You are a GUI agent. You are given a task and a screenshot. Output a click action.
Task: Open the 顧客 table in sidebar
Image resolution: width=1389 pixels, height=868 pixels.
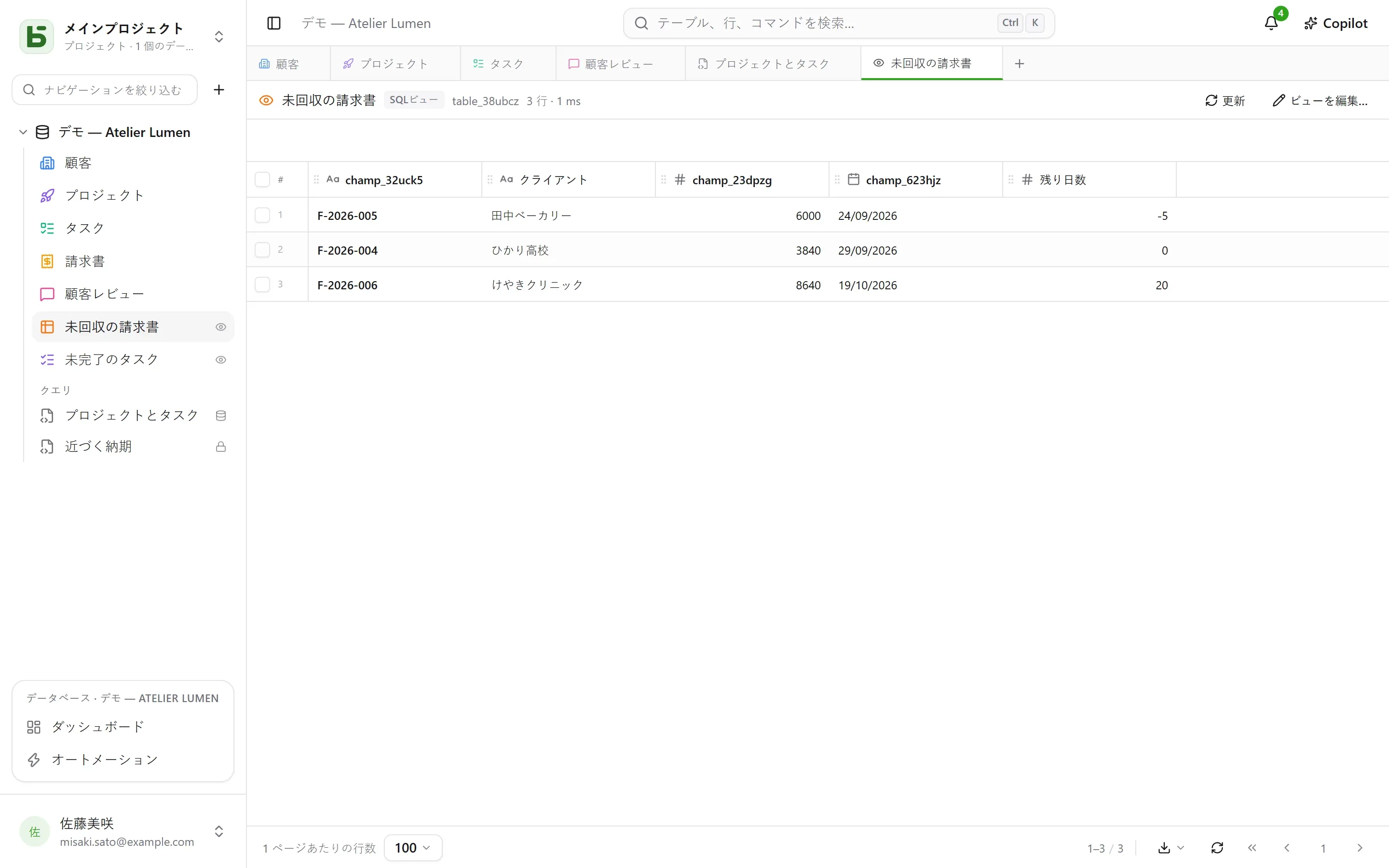[133, 163]
